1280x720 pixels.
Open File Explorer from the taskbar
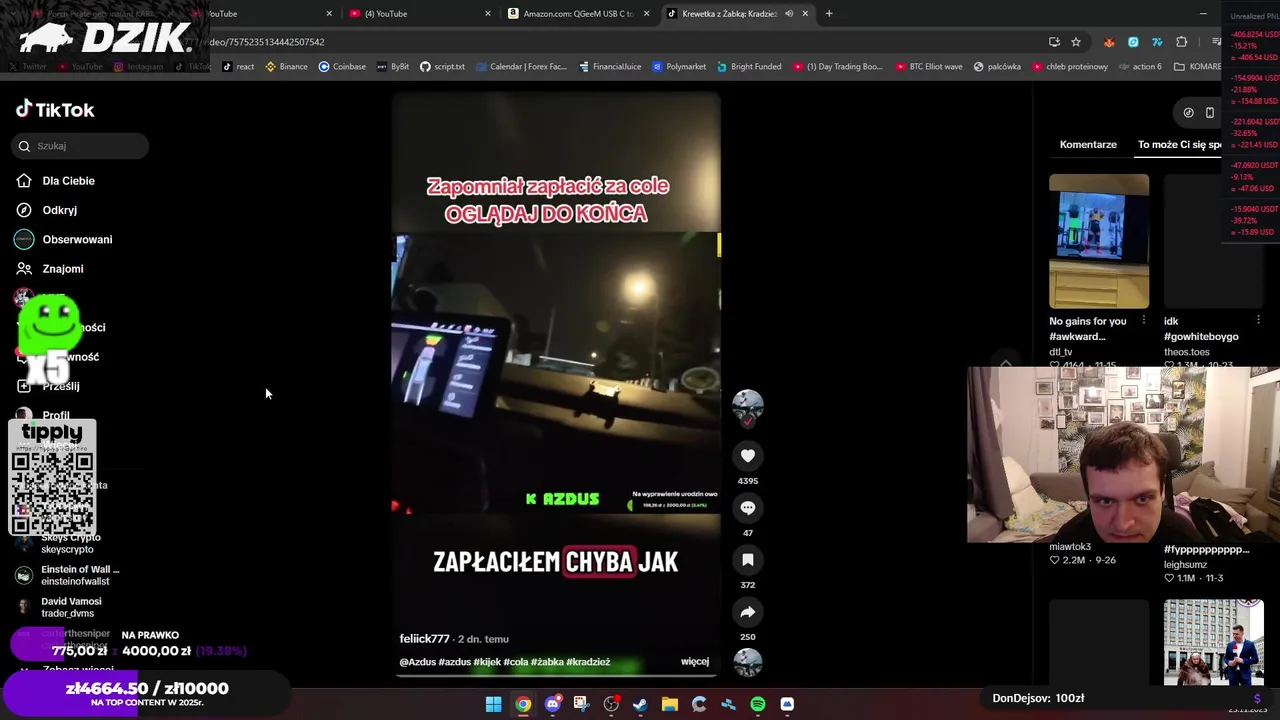(669, 704)
